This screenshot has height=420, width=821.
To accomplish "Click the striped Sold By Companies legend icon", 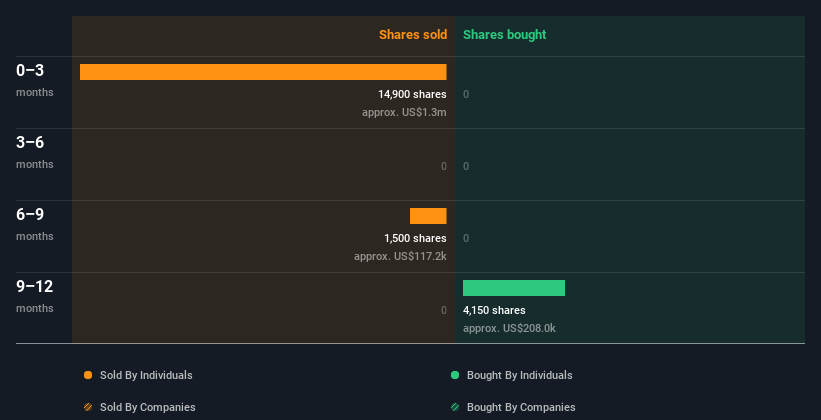I will (x=88, y=407).
